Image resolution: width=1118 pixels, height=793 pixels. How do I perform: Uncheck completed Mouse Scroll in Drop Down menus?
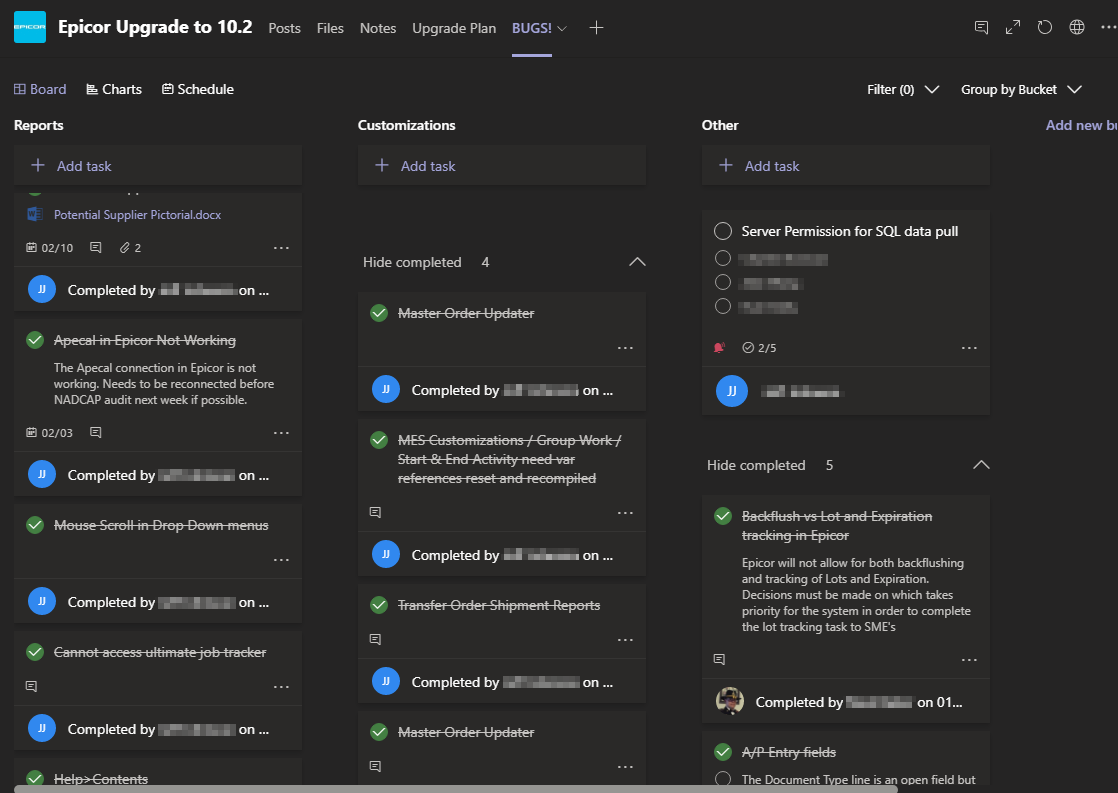pos(35,525)
